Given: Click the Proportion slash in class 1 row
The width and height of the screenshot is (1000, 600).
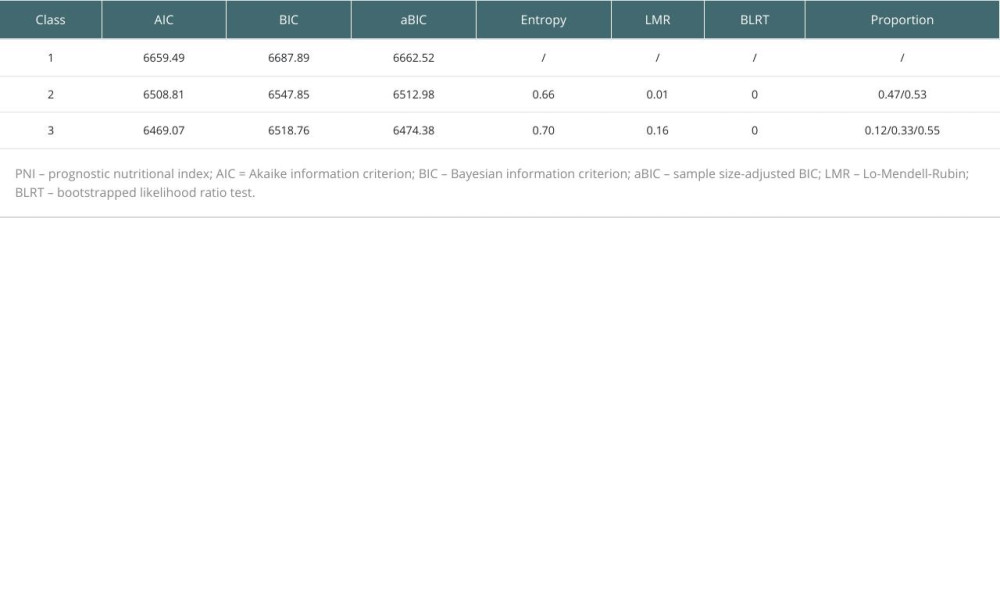Looking at the screenshot, I should click(902, 58).
